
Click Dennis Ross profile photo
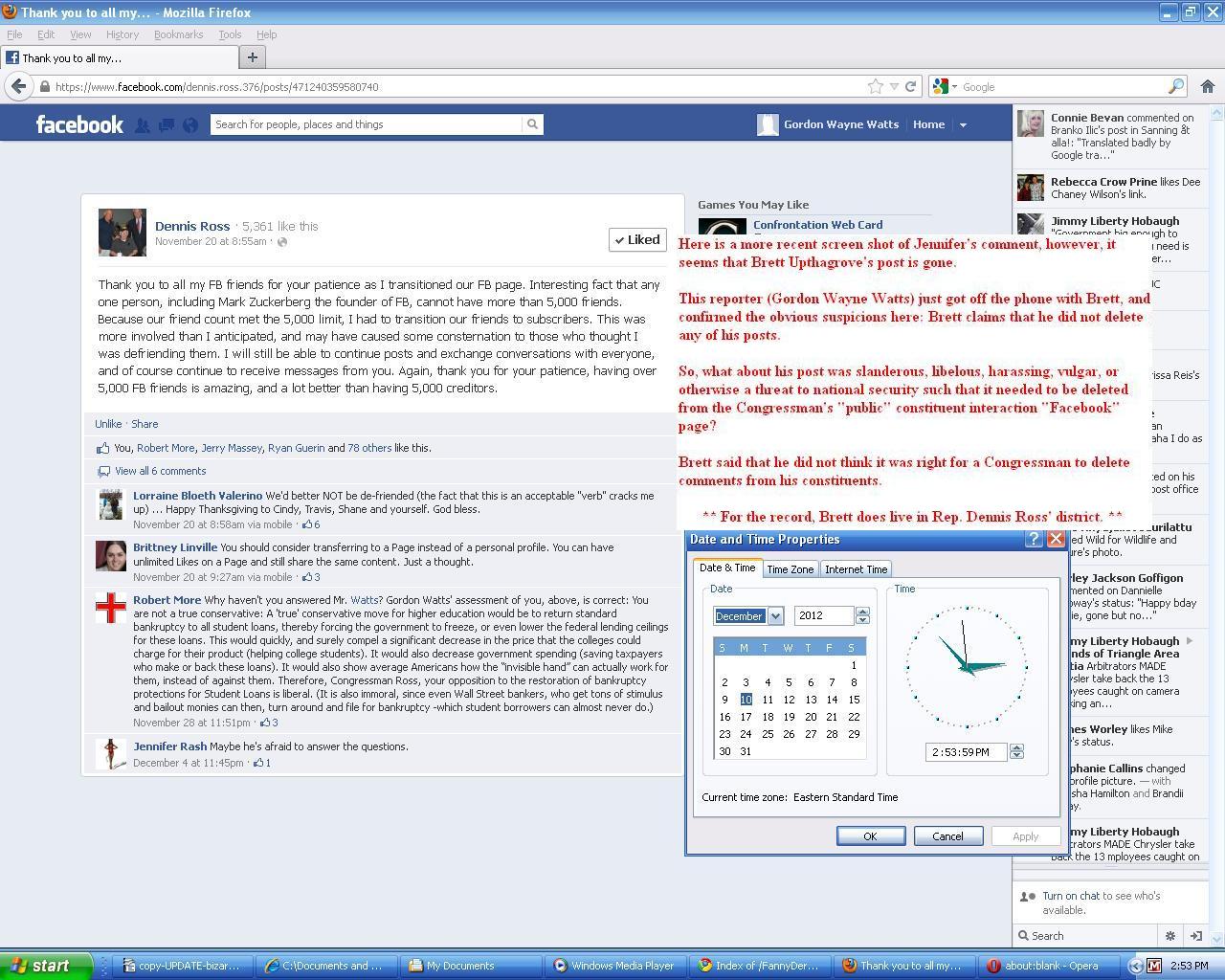tap(122, 233)
